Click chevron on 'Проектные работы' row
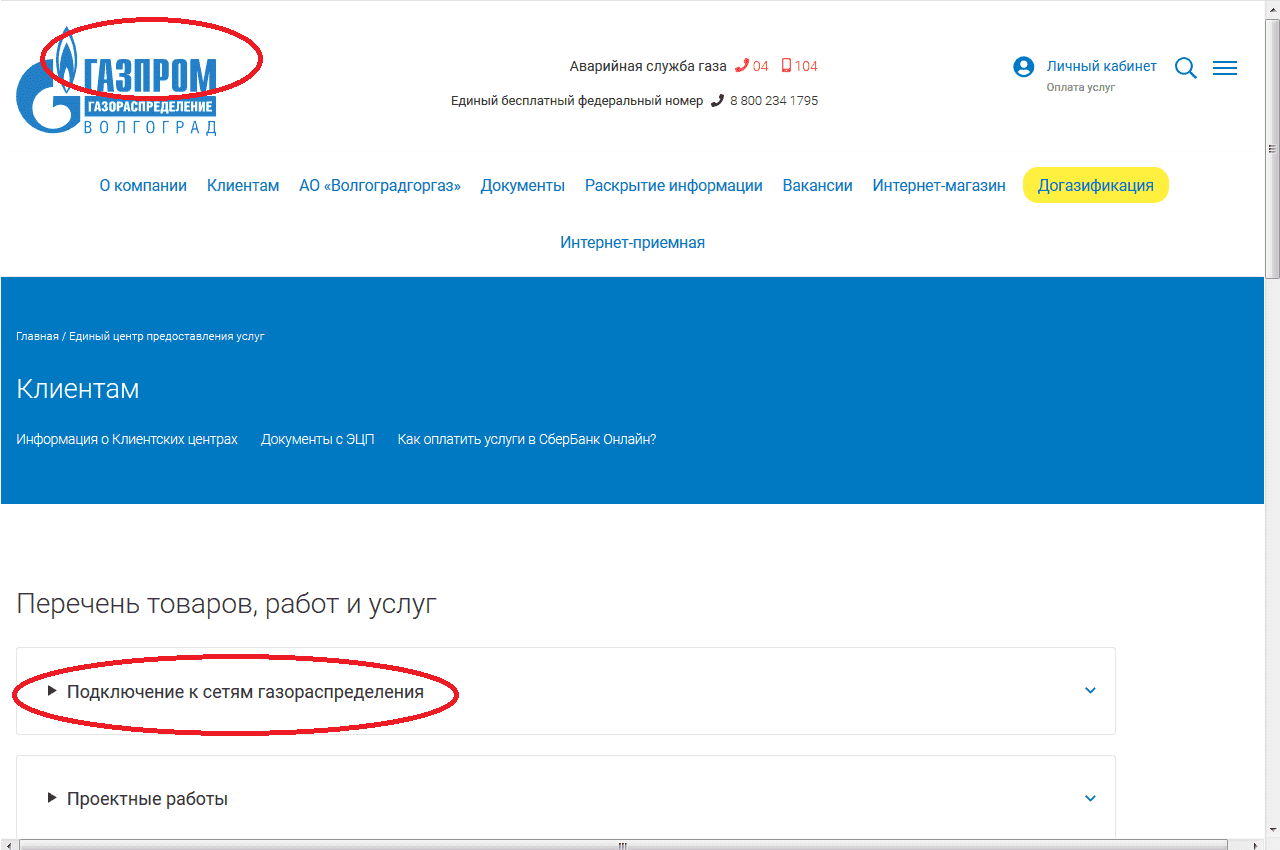Screen dimensions: 1280x850 click(1090, 799)
